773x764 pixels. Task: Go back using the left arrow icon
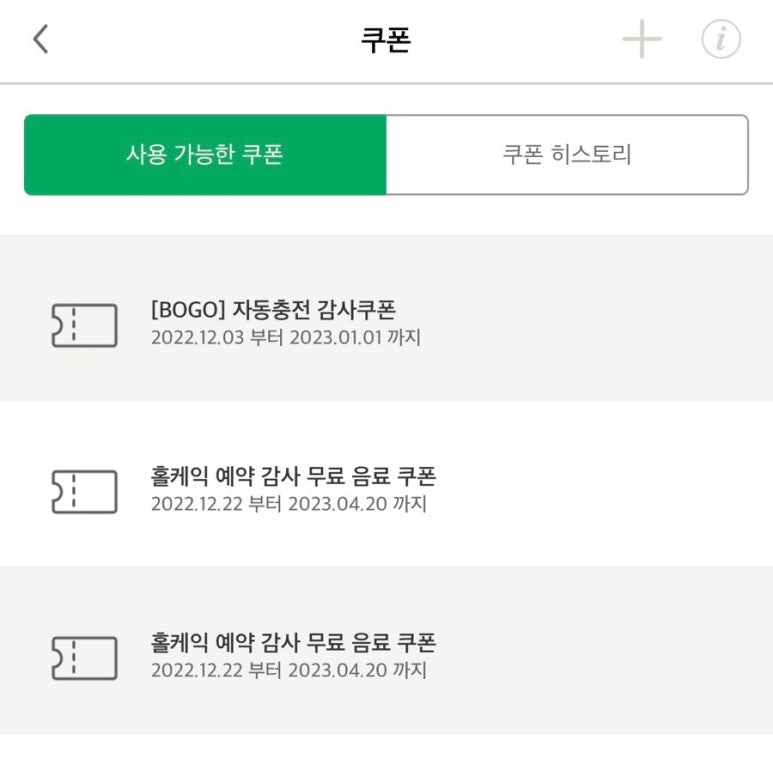coord(40,40)
